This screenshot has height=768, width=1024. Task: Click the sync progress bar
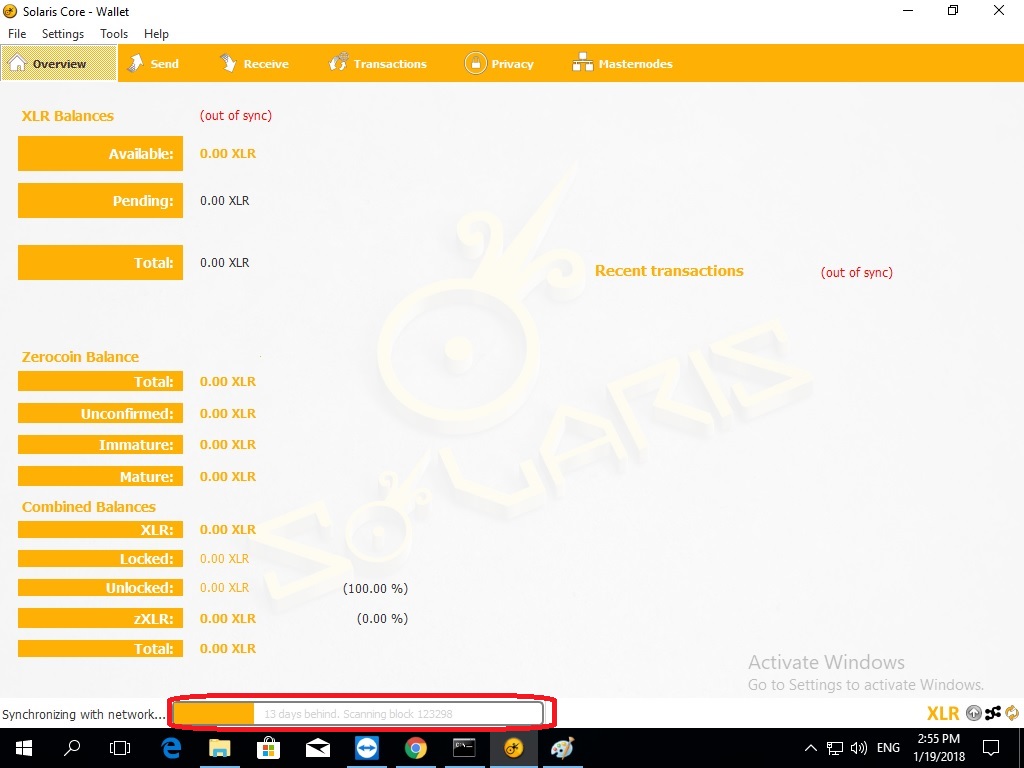[358, 714]
